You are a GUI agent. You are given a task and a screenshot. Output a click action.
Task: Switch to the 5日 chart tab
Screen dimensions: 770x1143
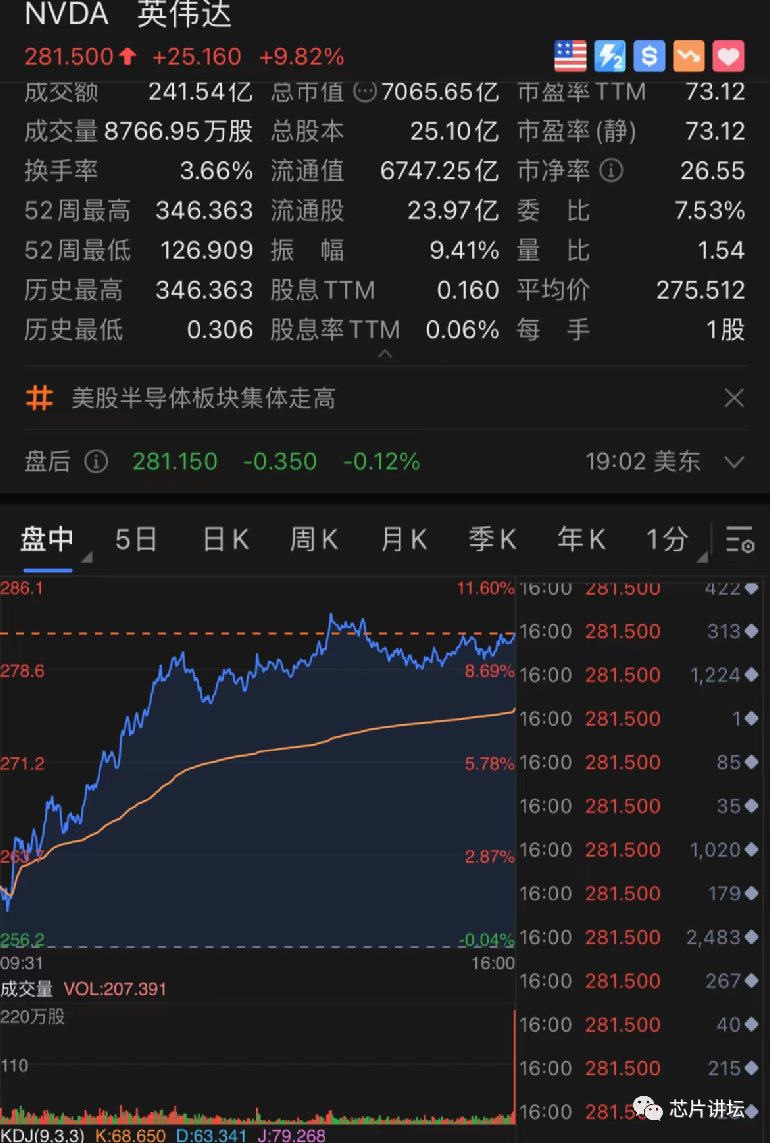[x=136, y=540]
